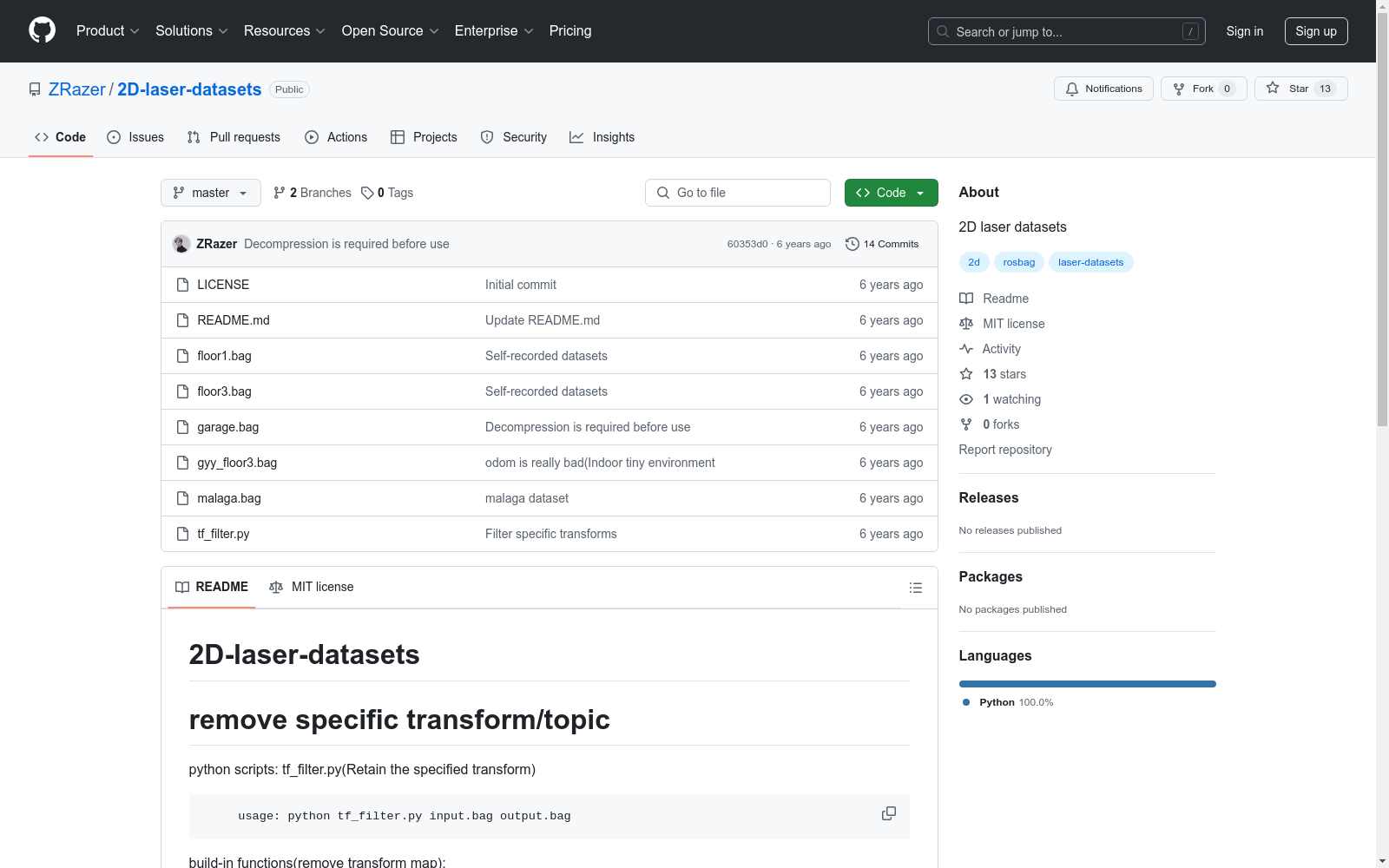Click the Go to file search field
1389x868 pixels.
[x=738, y=193]
